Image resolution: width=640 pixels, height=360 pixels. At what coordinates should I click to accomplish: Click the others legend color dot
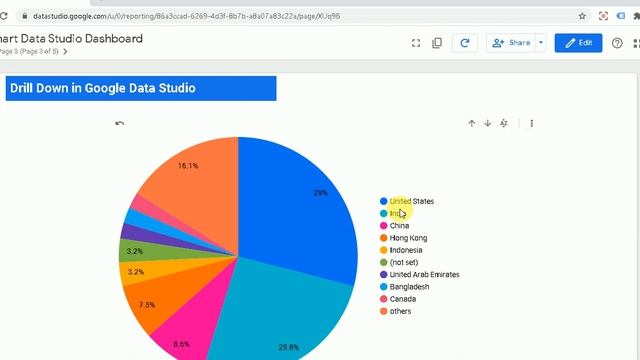[383, 311]
